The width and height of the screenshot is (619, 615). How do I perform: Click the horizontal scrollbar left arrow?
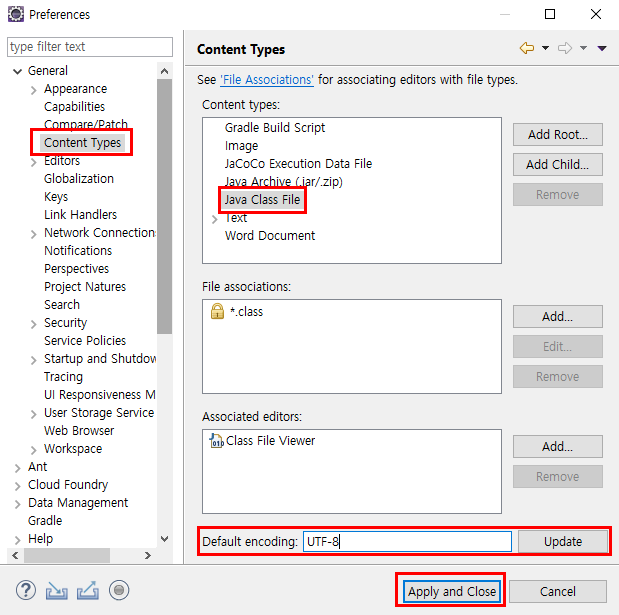point(15,555)
